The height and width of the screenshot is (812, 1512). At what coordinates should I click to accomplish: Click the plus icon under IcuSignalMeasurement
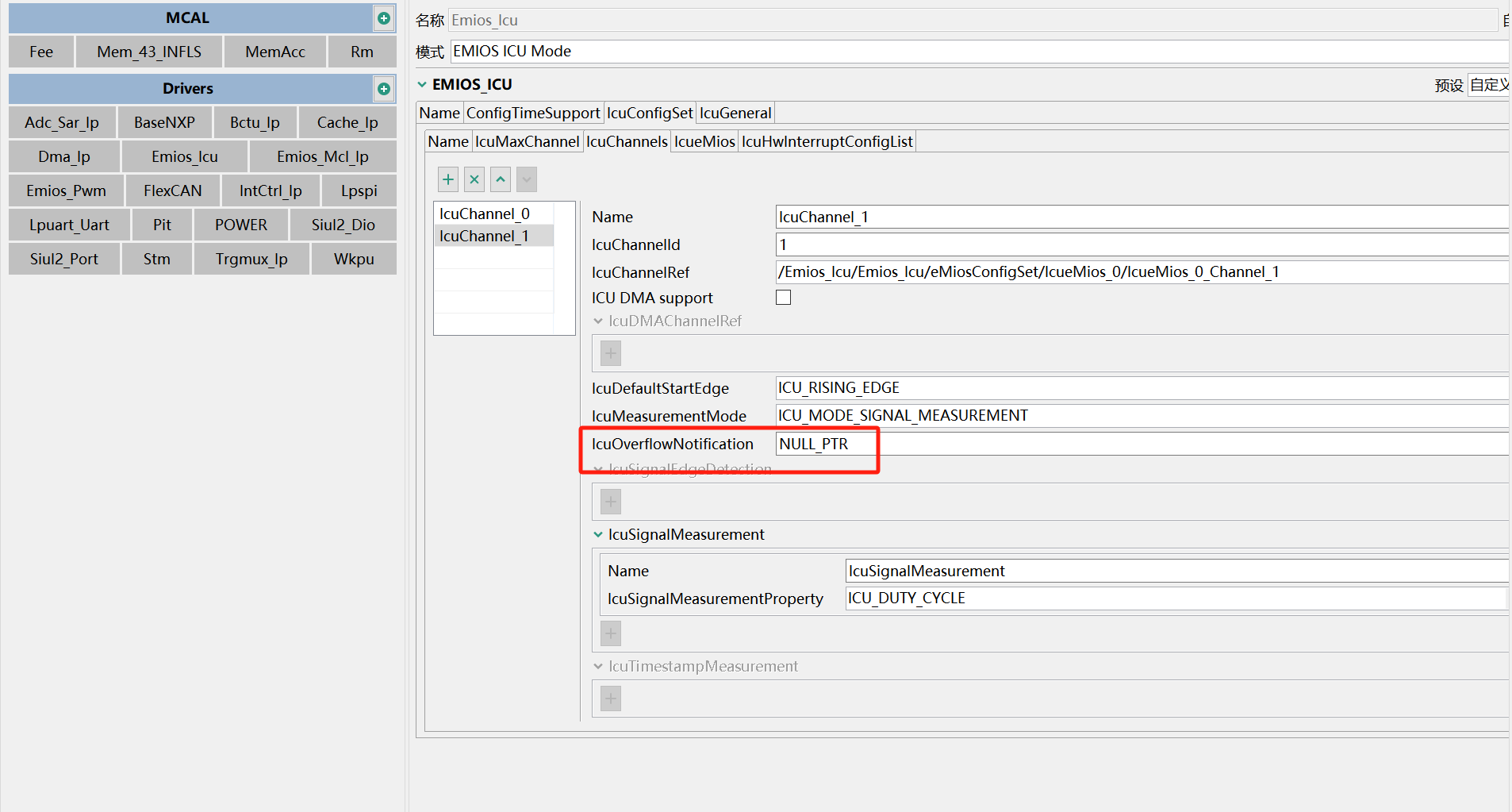point(609,633)
